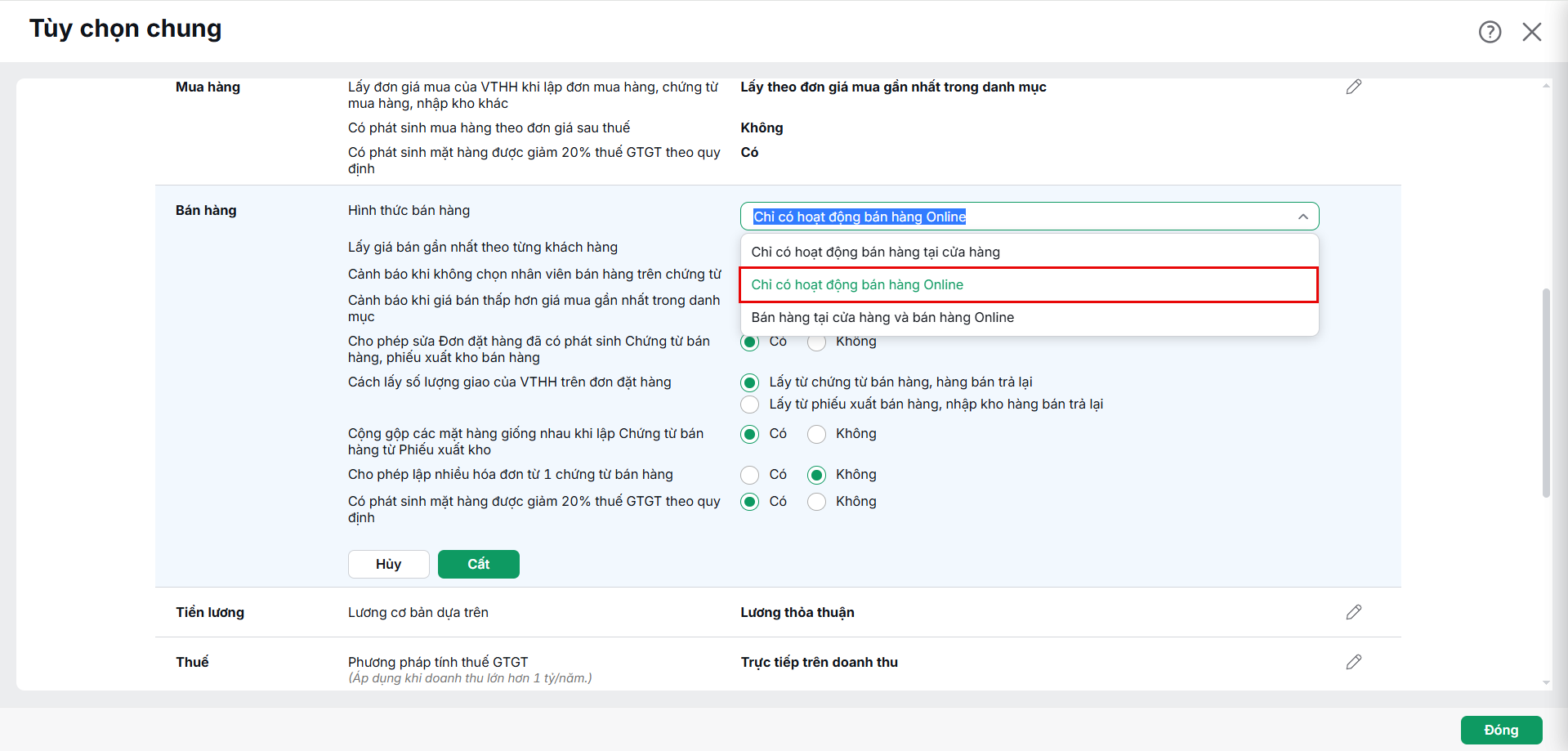The width and height of the screenshot is (1568, 751).
Task: Click the vertical scrollbar thumb
Action: pos(1546,392)
